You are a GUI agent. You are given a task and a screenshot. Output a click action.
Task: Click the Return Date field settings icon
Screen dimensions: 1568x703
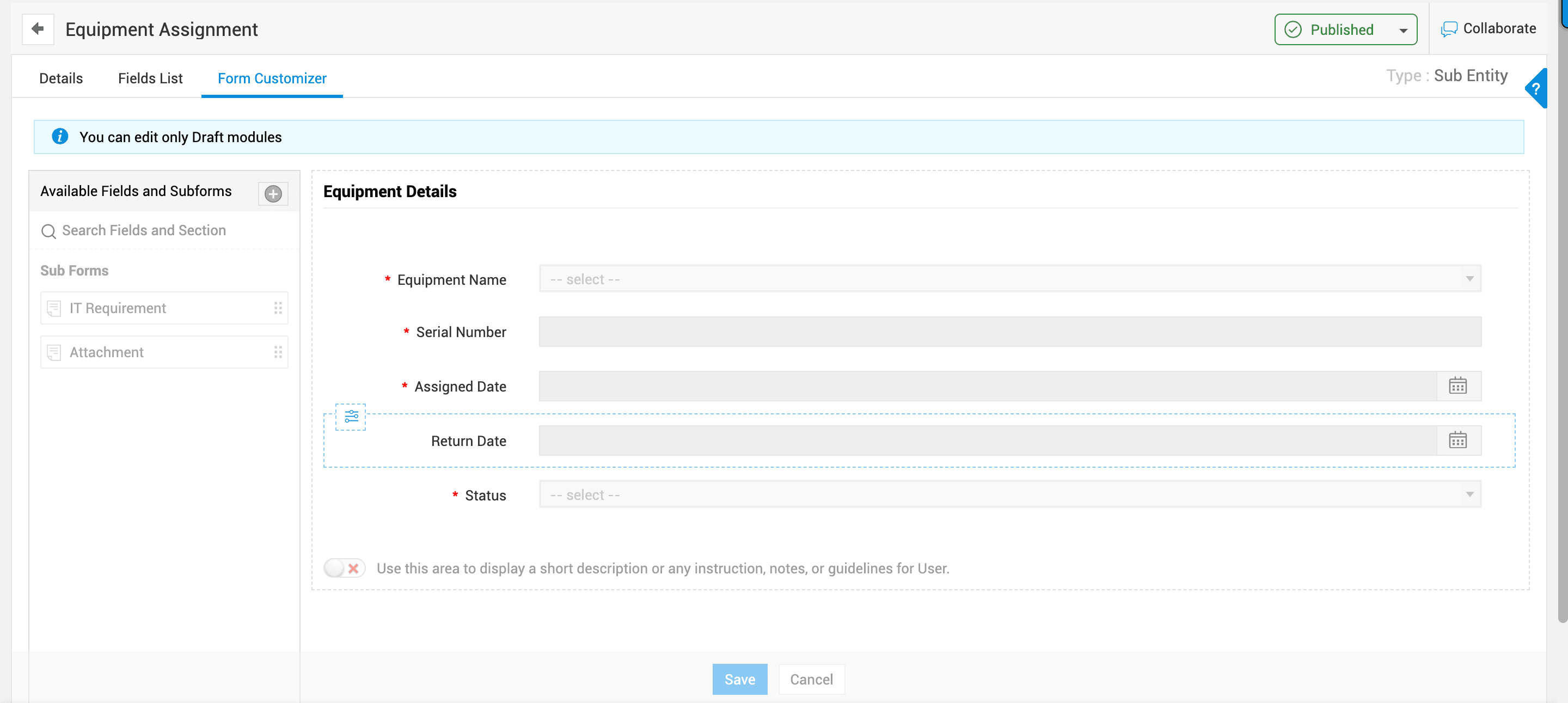[x=351, y=417]
